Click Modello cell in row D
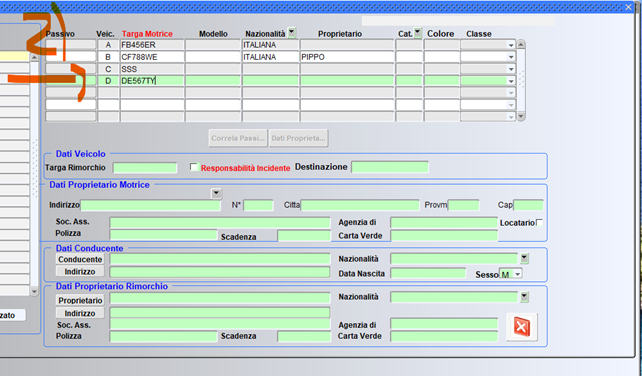Image resolution: width=642 pixels, height=376 pixels. tap(212, 81)
